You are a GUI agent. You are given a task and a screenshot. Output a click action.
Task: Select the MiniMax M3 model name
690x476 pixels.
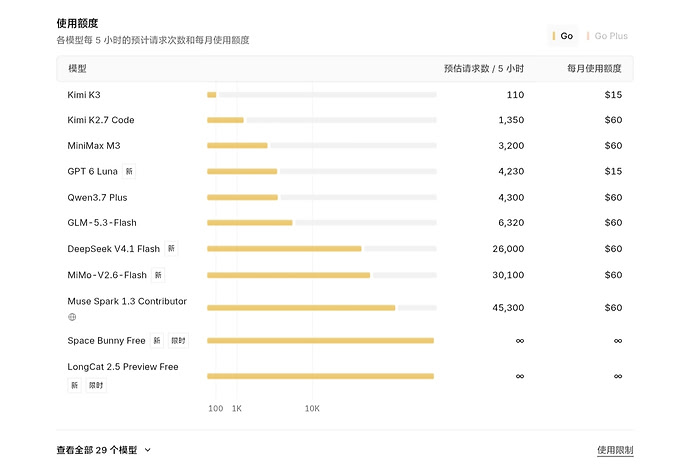(94, 146)
